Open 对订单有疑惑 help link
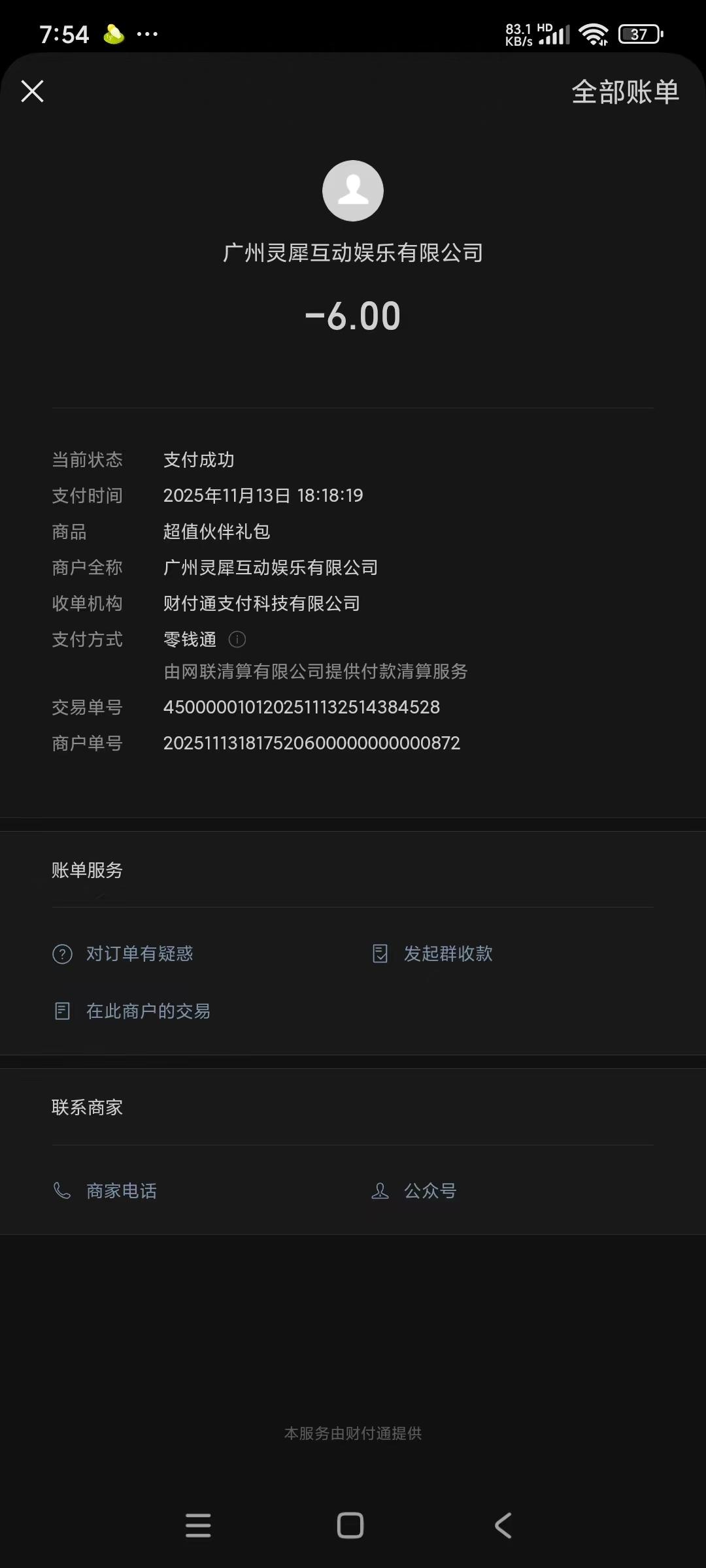The height and width of the screenshot is (1568, 706). (139, 954)
